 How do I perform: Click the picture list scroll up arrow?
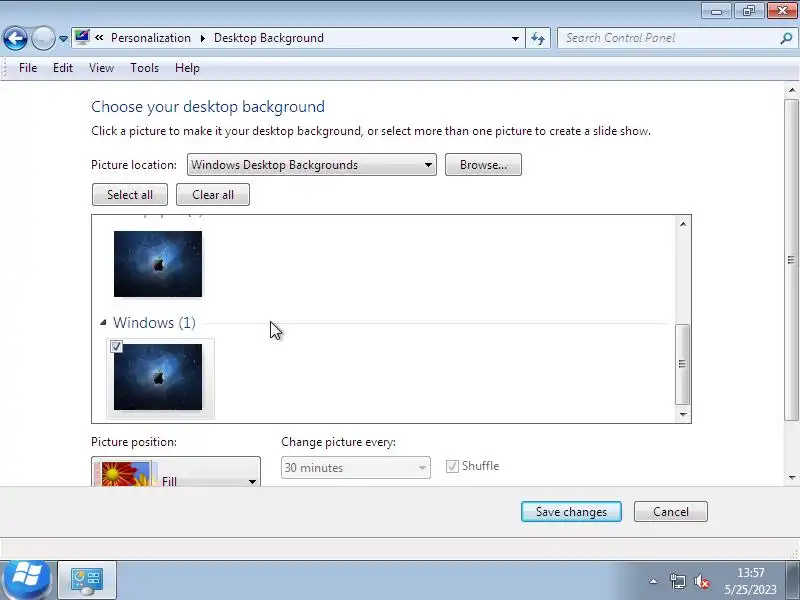683,224
